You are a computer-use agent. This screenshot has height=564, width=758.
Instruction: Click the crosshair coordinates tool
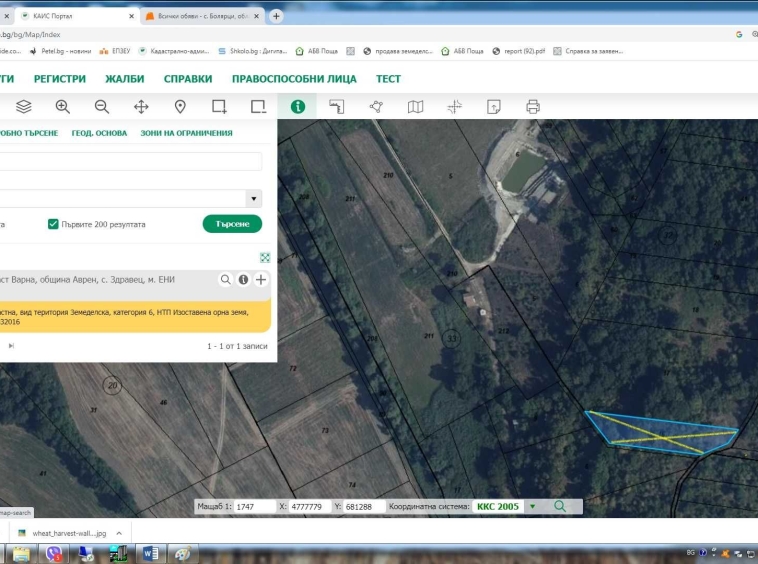click(x=454, y=106)
